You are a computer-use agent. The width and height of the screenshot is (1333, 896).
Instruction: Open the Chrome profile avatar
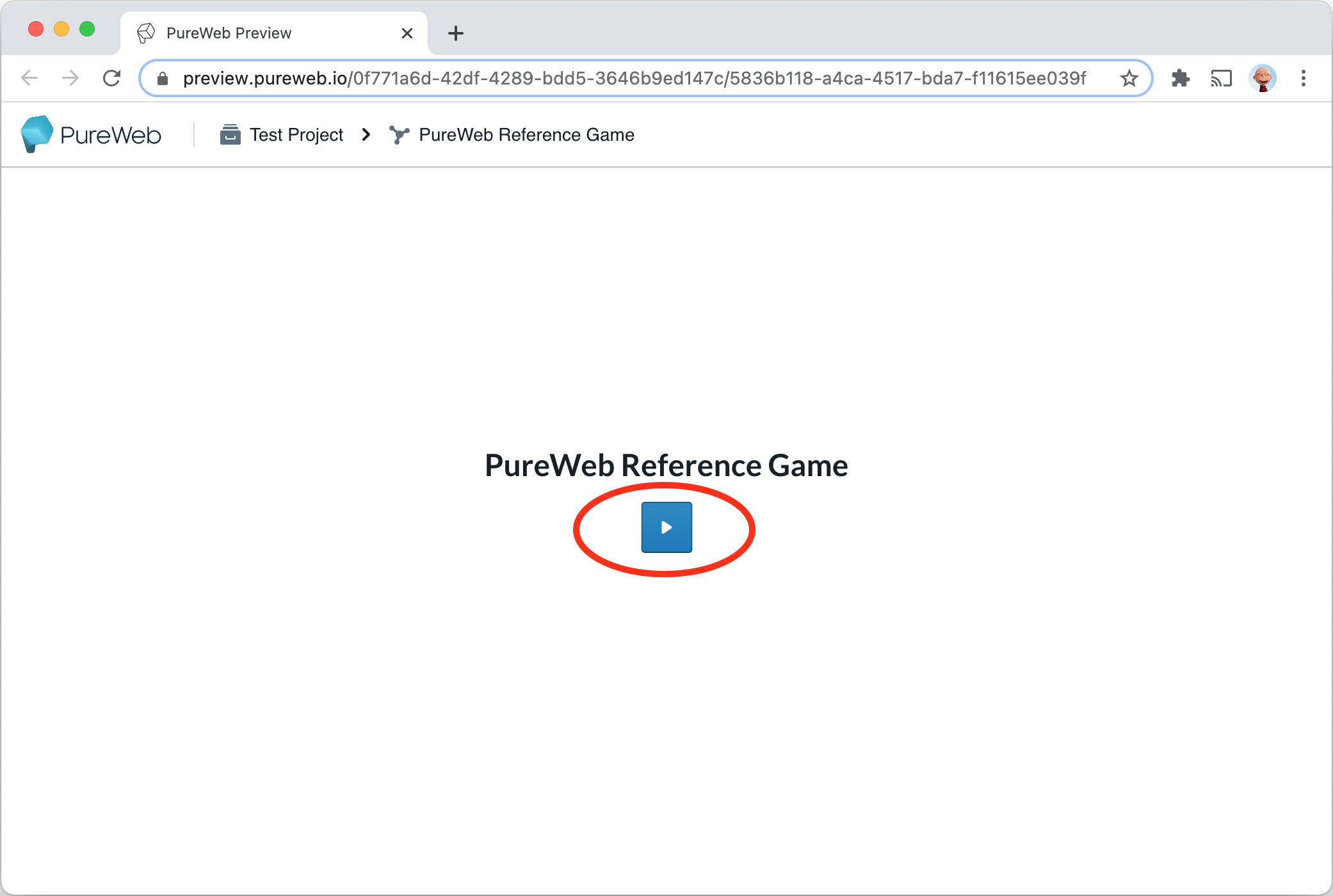(x=1263, y=78)
